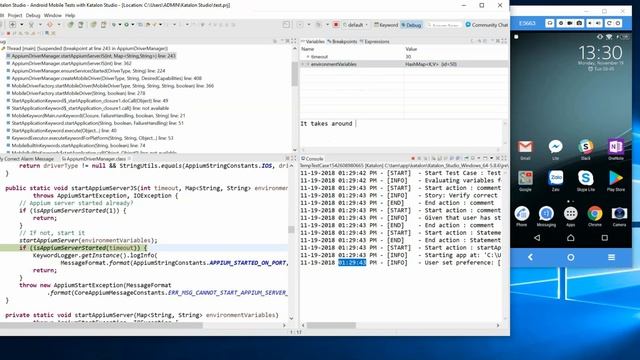Click the volume up icon in mirror toolbar
This screenshot has height=360, width=640.
(x=599, y=23)
